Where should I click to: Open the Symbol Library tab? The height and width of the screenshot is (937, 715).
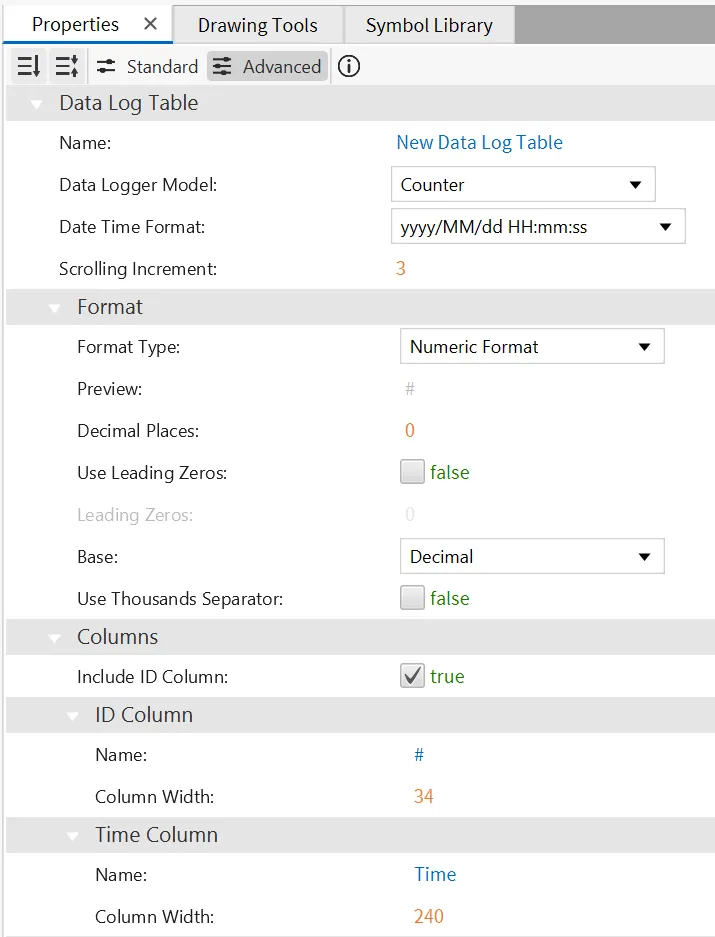tap(429, 25)
